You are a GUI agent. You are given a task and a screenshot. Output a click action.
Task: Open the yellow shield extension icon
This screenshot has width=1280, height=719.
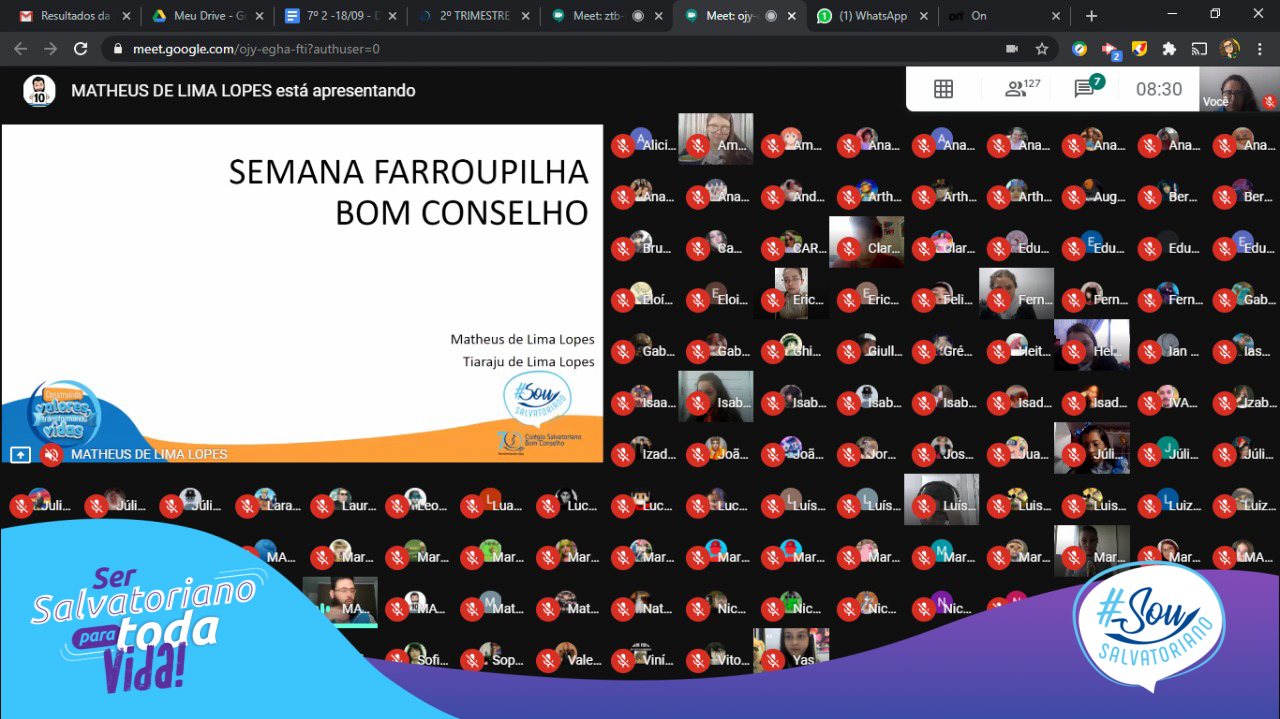[1139, 48]
